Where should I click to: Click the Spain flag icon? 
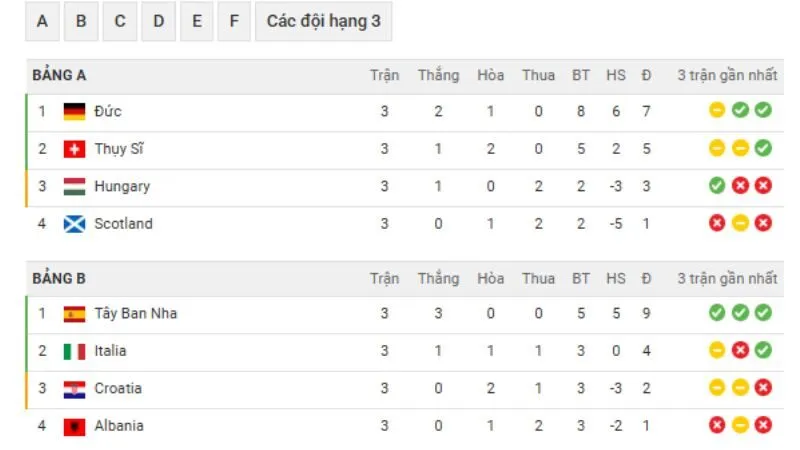pos(74,313)
